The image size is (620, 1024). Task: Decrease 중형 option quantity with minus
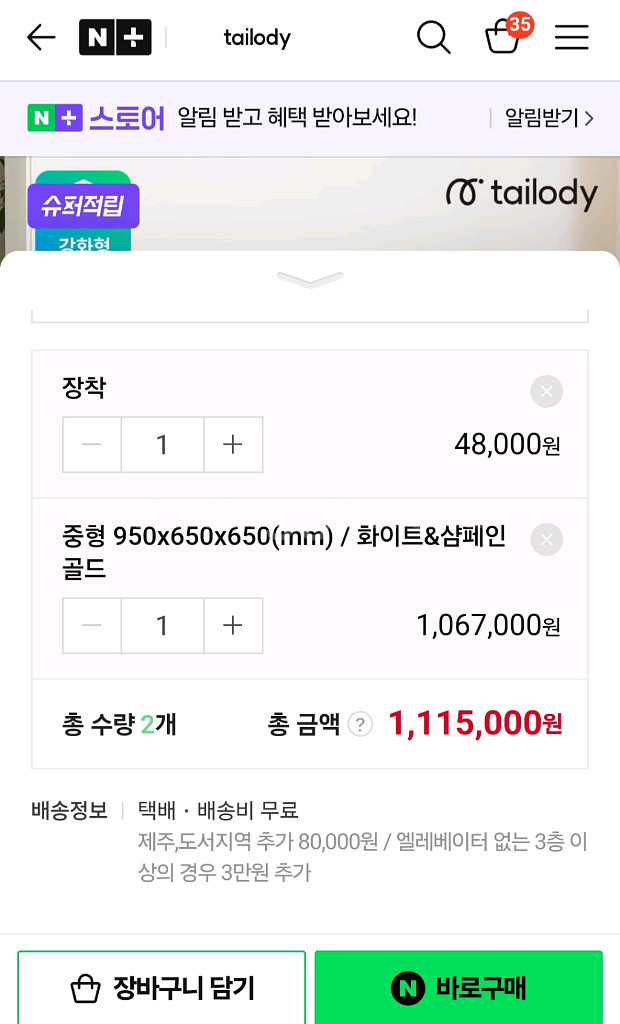click(92, 625)
